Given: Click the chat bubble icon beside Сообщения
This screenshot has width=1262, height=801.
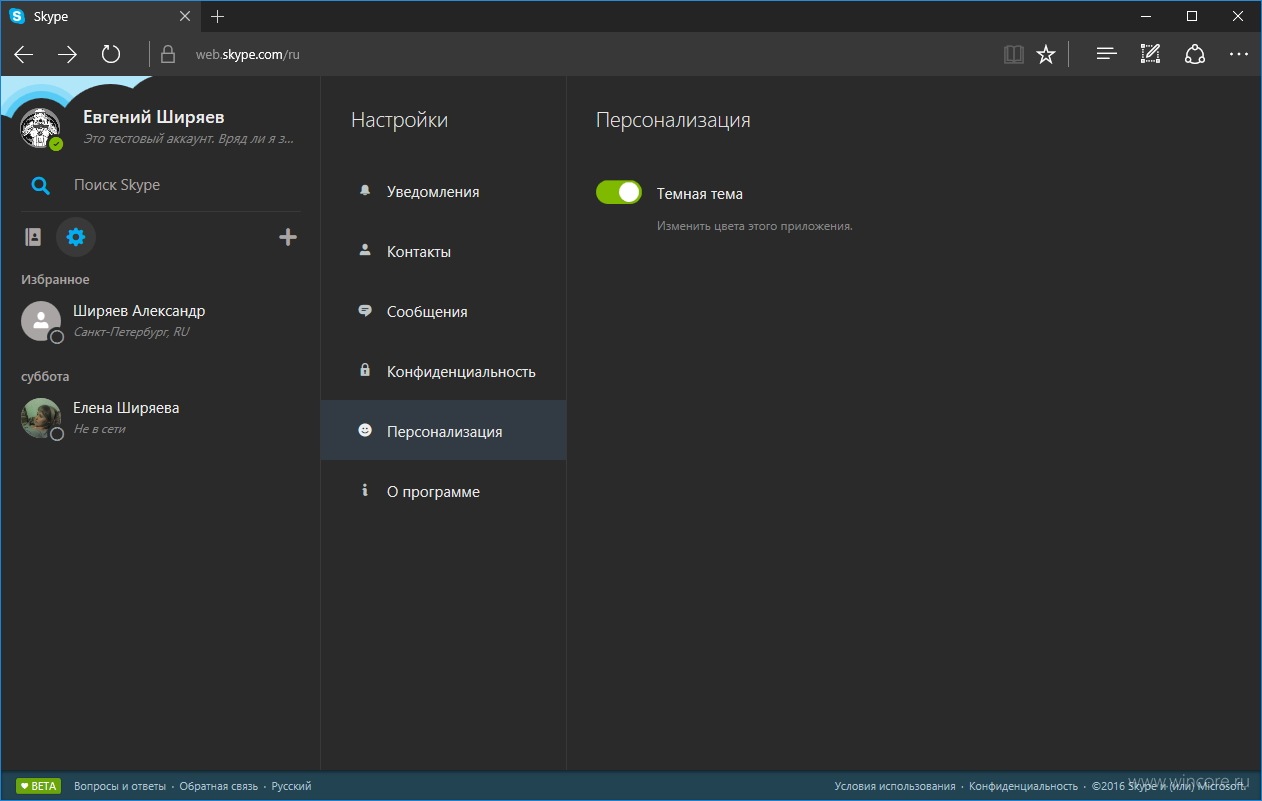Looking at the screenshot, I should tap(365, 310).
